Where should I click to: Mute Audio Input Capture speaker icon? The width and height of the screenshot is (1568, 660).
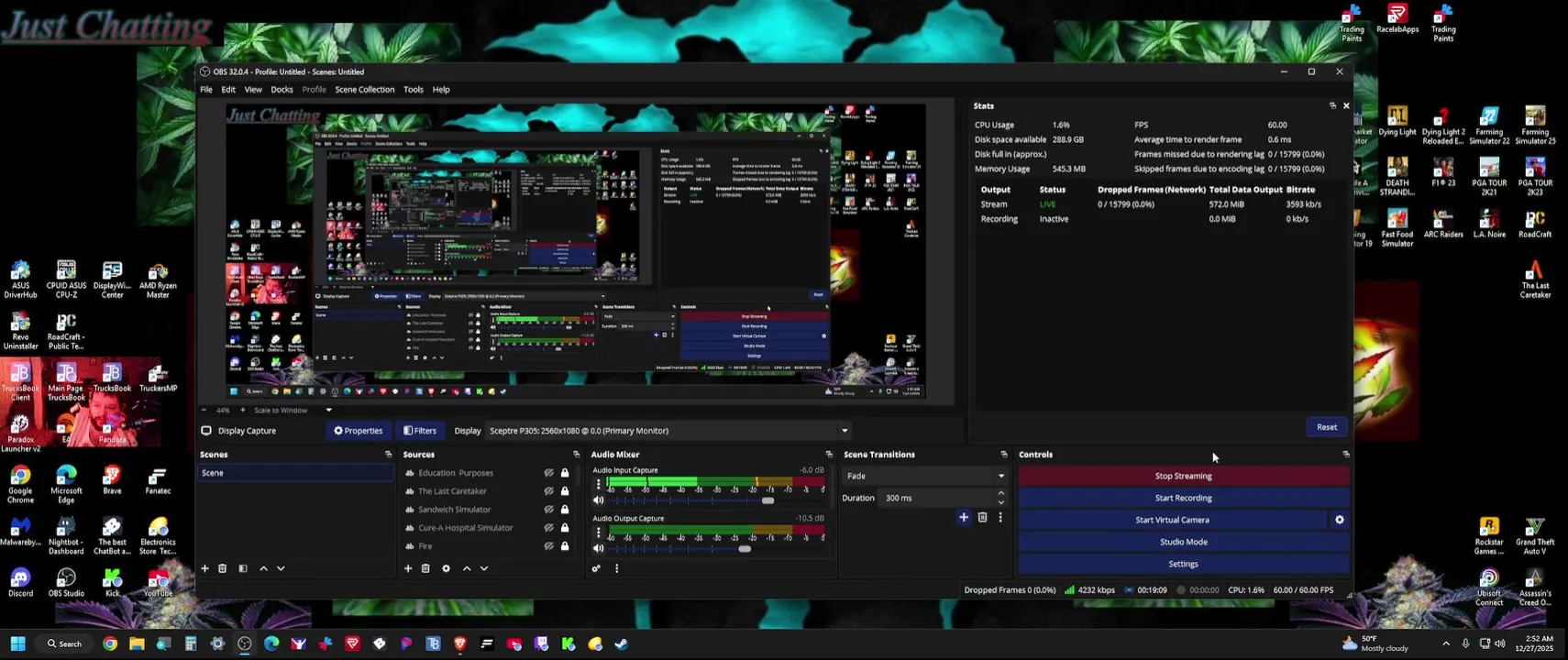pyautogui.click(x=599, y=500)
